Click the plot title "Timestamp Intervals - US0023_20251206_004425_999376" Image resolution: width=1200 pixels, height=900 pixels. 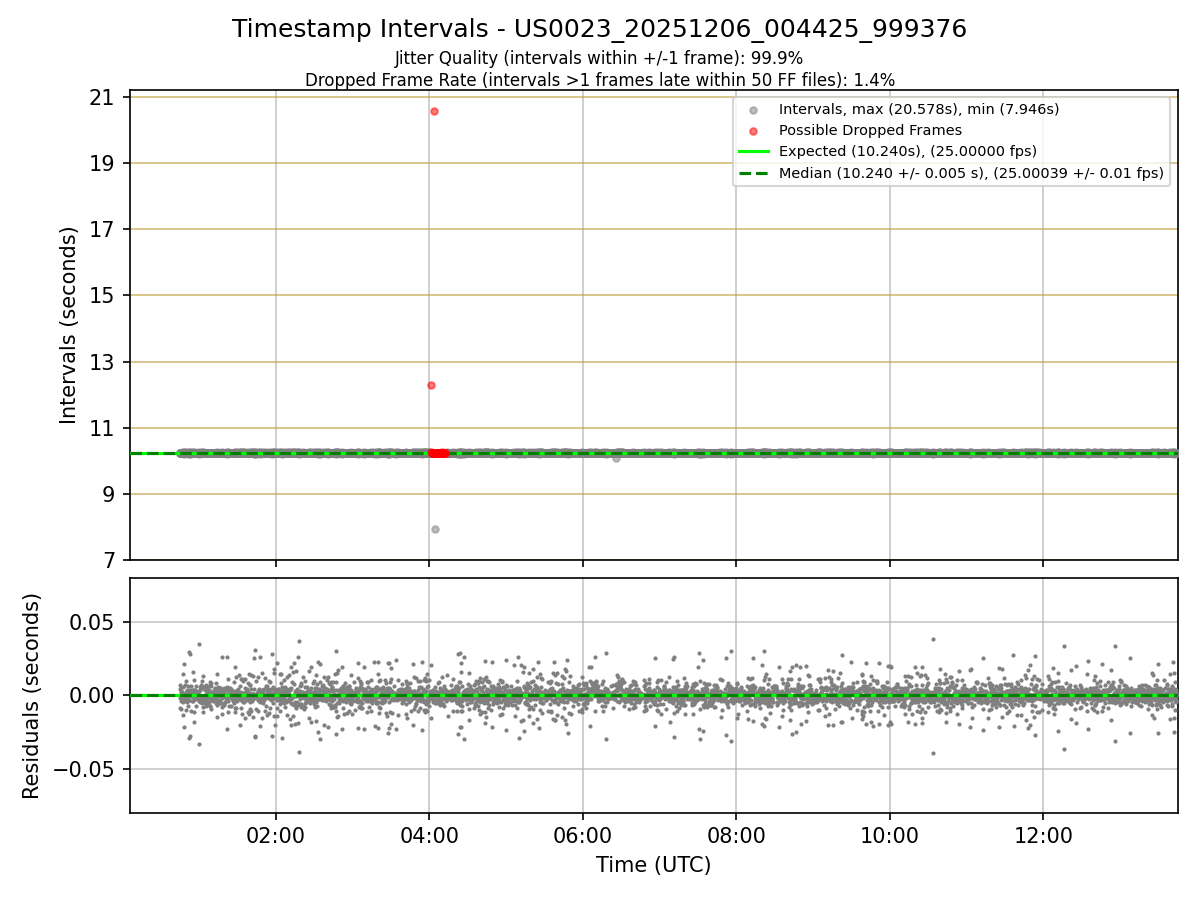tap(599, 29)
